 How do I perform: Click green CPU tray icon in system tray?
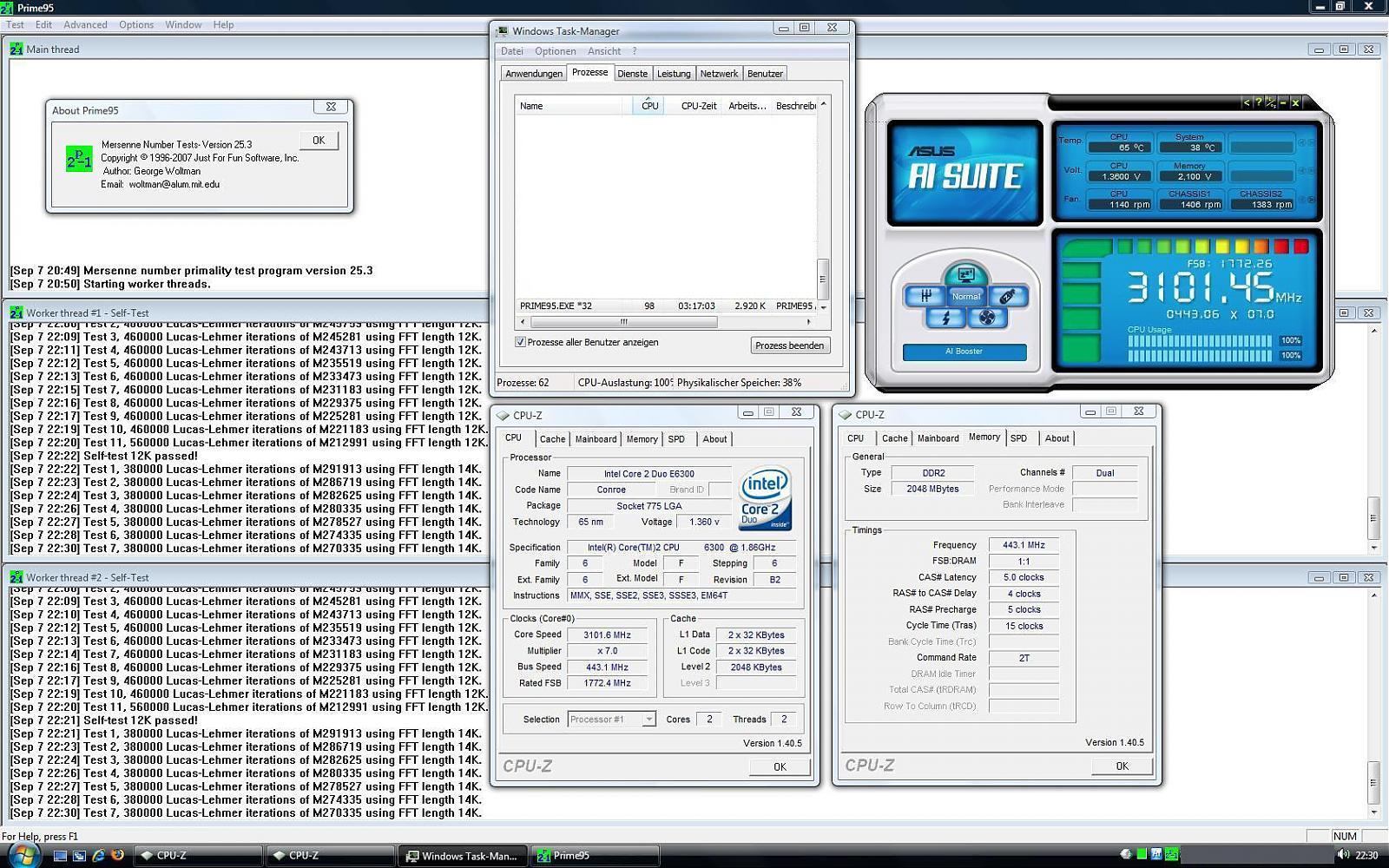[x=1142, y=855]
